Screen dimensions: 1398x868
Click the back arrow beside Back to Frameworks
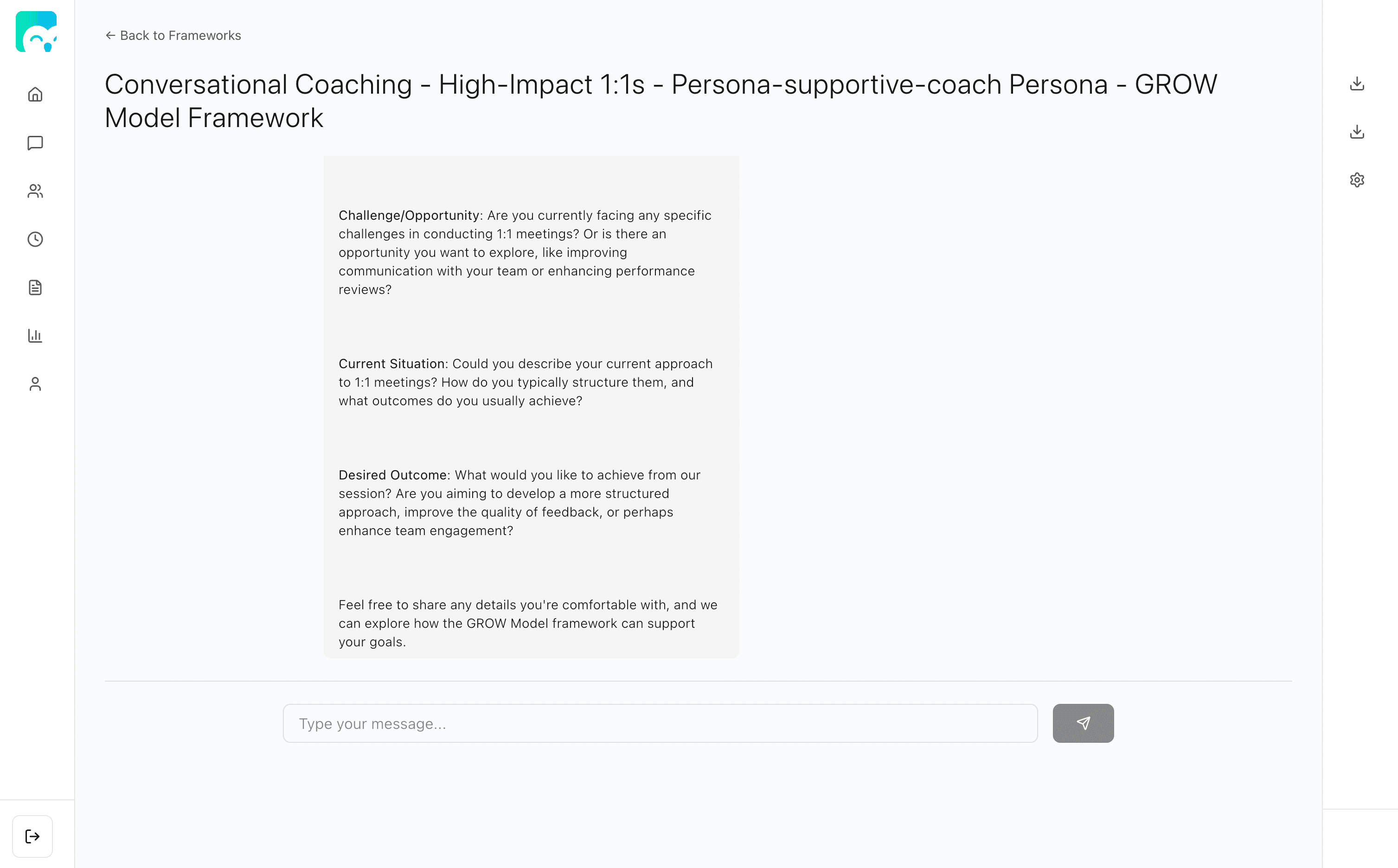click(111, 35)
